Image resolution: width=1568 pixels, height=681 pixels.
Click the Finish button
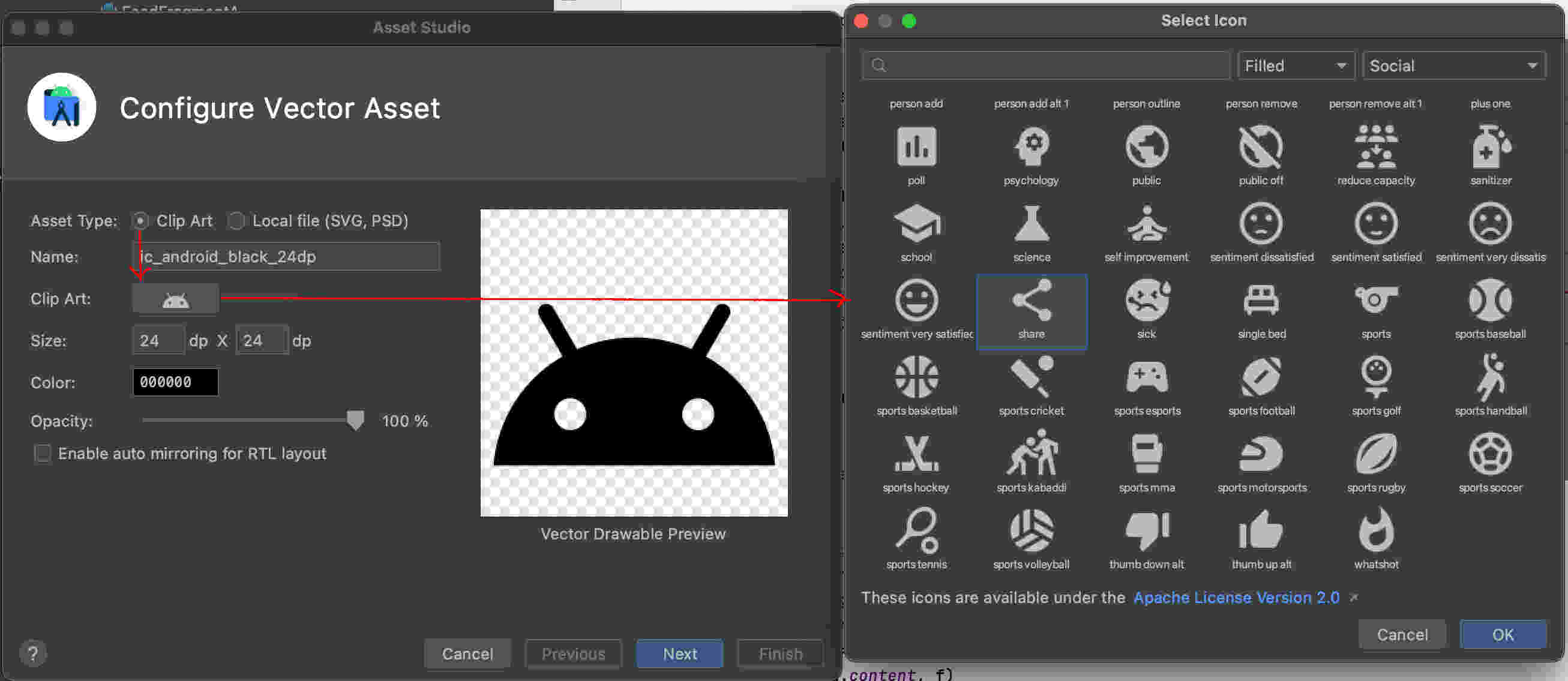tap(779, 653)
